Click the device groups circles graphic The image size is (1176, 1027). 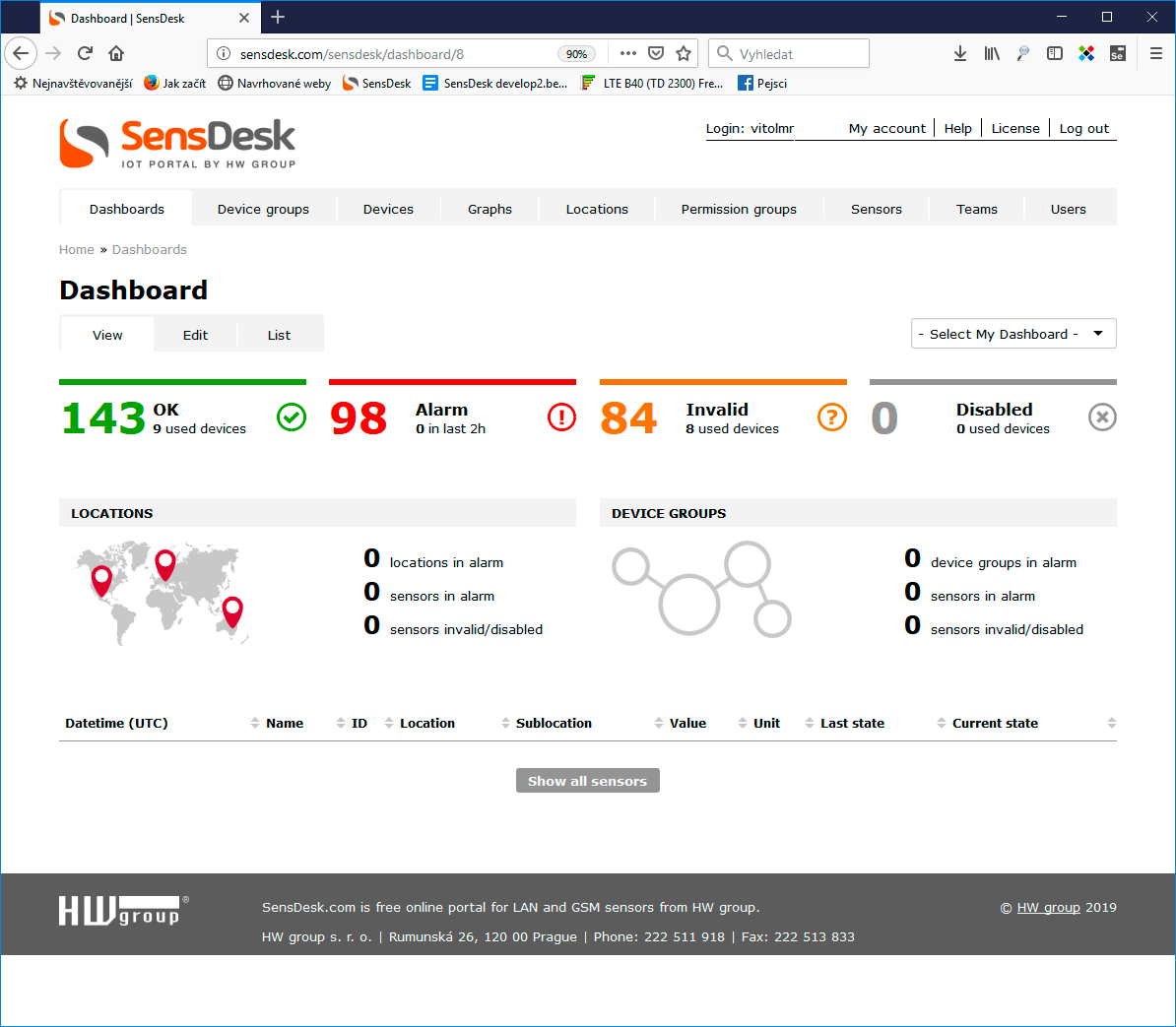701,589
